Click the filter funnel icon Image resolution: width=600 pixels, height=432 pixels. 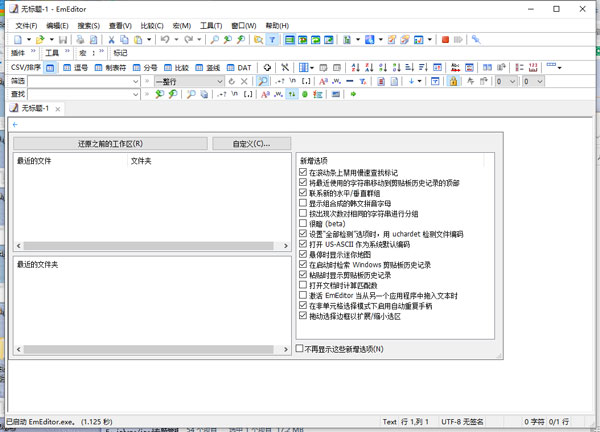273,39
